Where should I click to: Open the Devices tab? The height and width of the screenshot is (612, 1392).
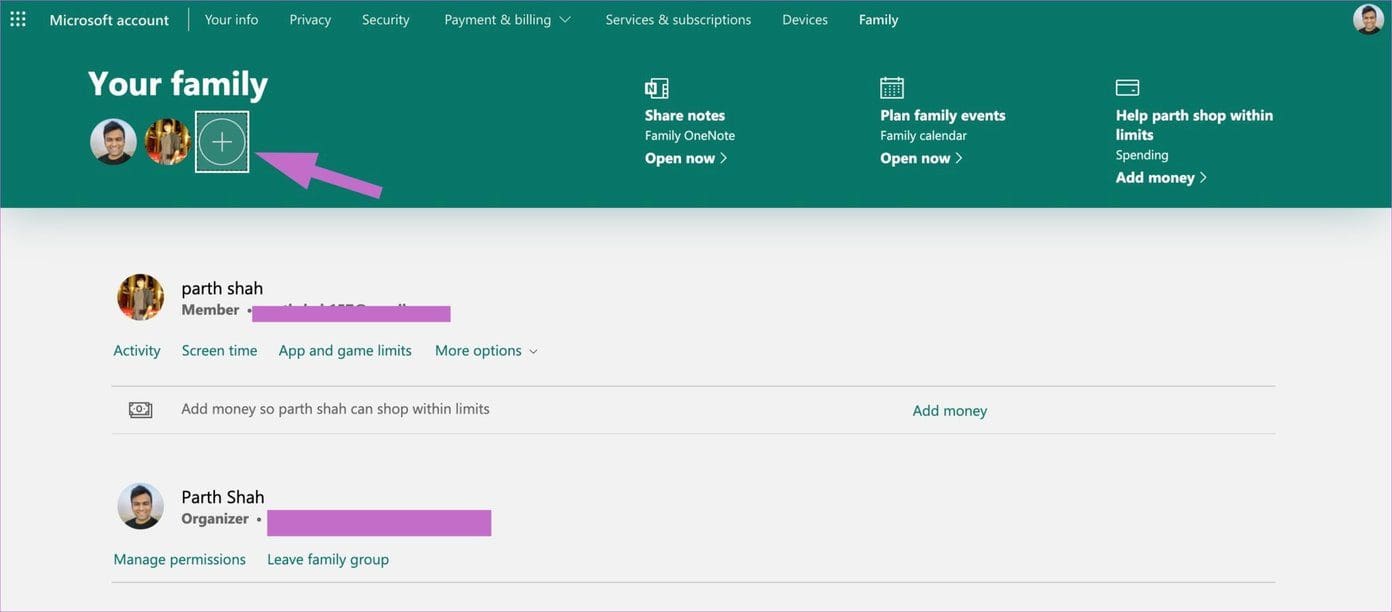(805, 20)
